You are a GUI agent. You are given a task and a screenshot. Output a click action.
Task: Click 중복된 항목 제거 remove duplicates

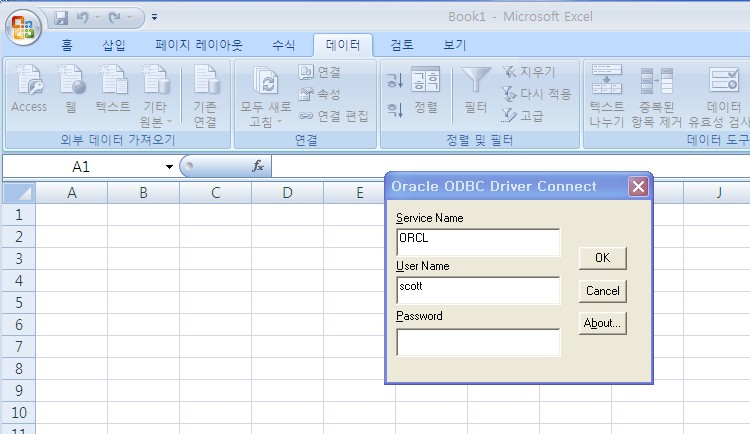point(656,96)
